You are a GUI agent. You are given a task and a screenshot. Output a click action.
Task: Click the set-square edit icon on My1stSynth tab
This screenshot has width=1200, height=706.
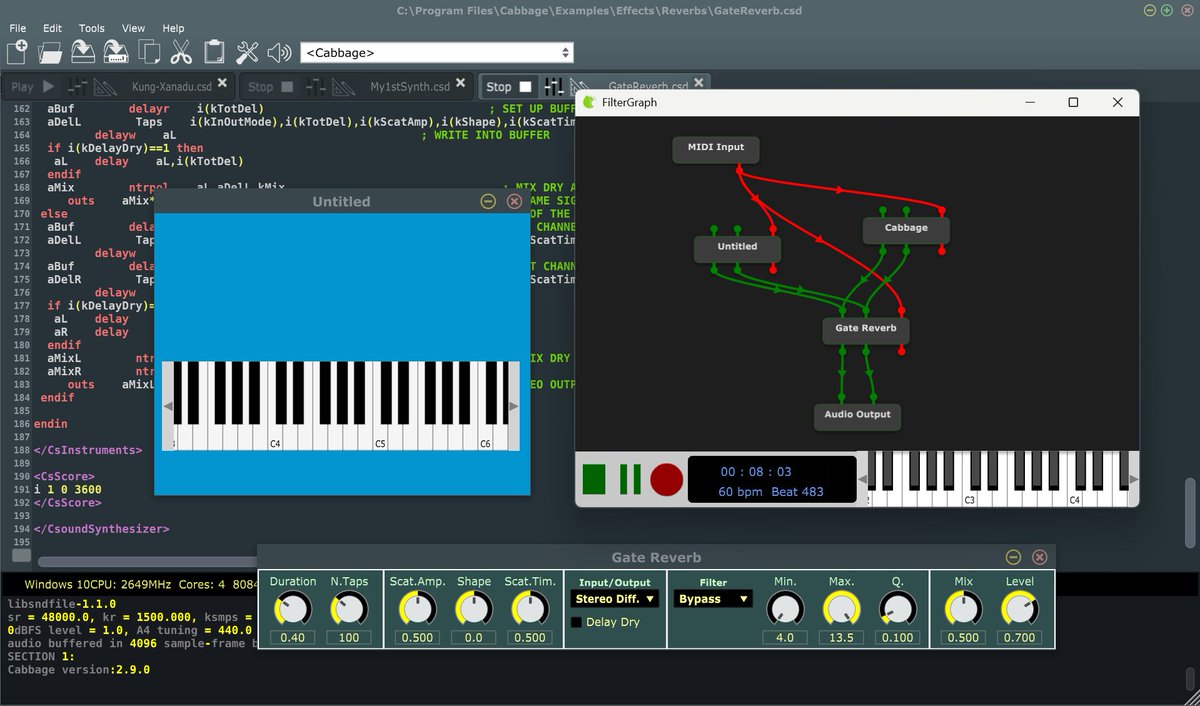point(344,87)
